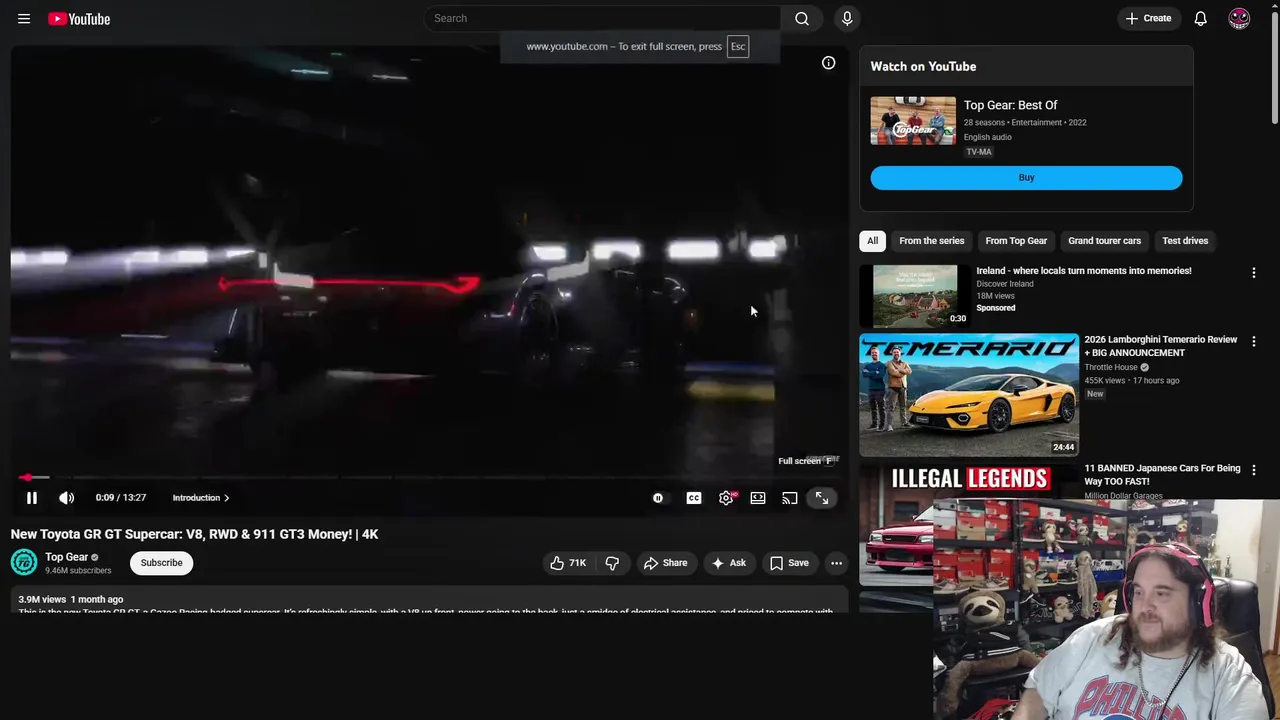Open the Discover Ireland ad thumbnail
1280x720 pixels.
(x=915, y=296)
